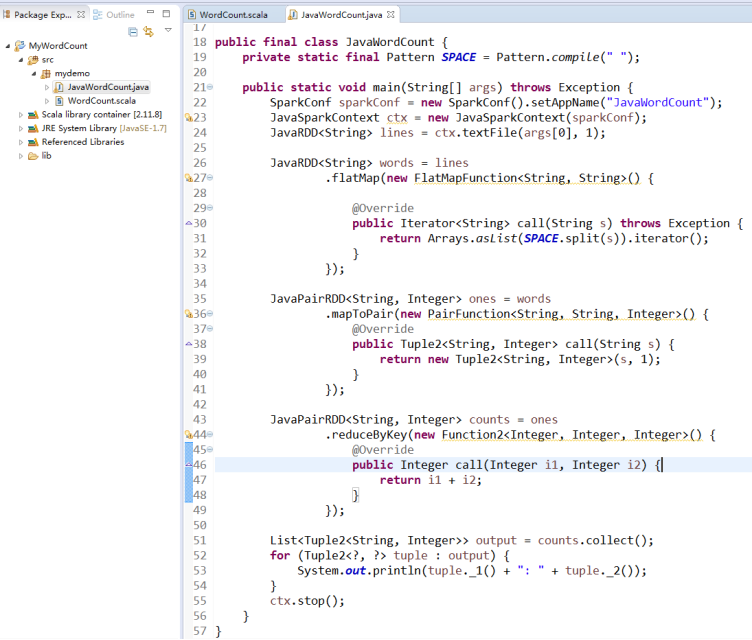This screenshot has width=752, height=640.
Task: Click the JavaWordCount.java file icon in tree
Action: coord(59,87)
